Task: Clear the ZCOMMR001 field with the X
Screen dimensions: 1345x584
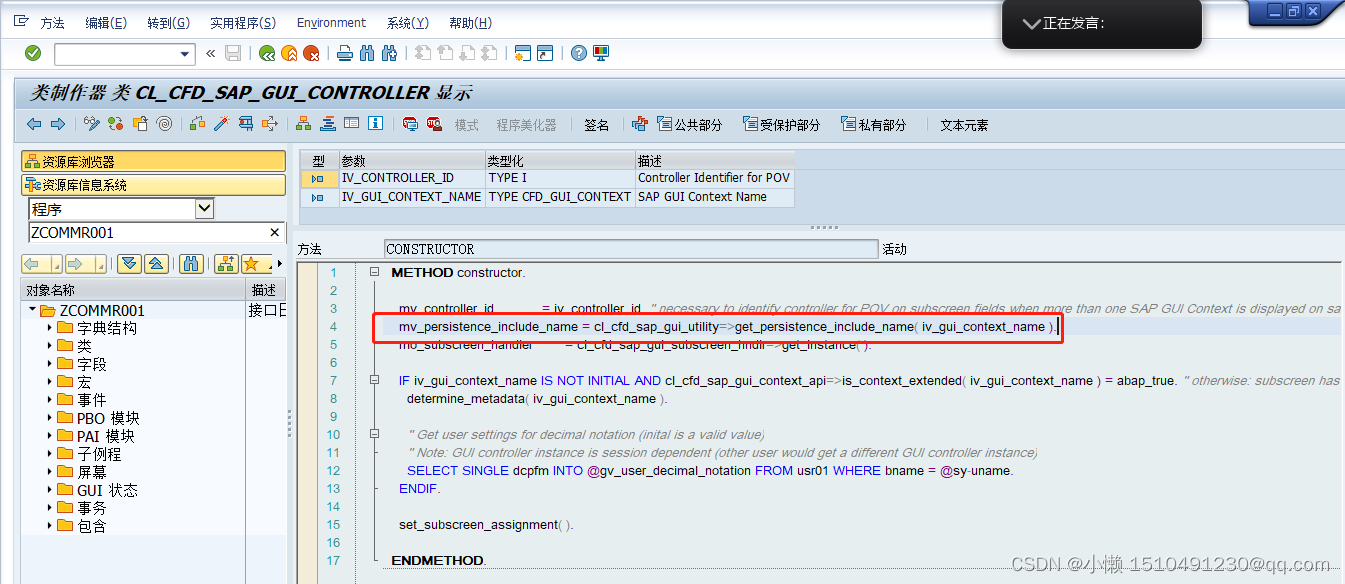Action: click(x=275, y=232)
